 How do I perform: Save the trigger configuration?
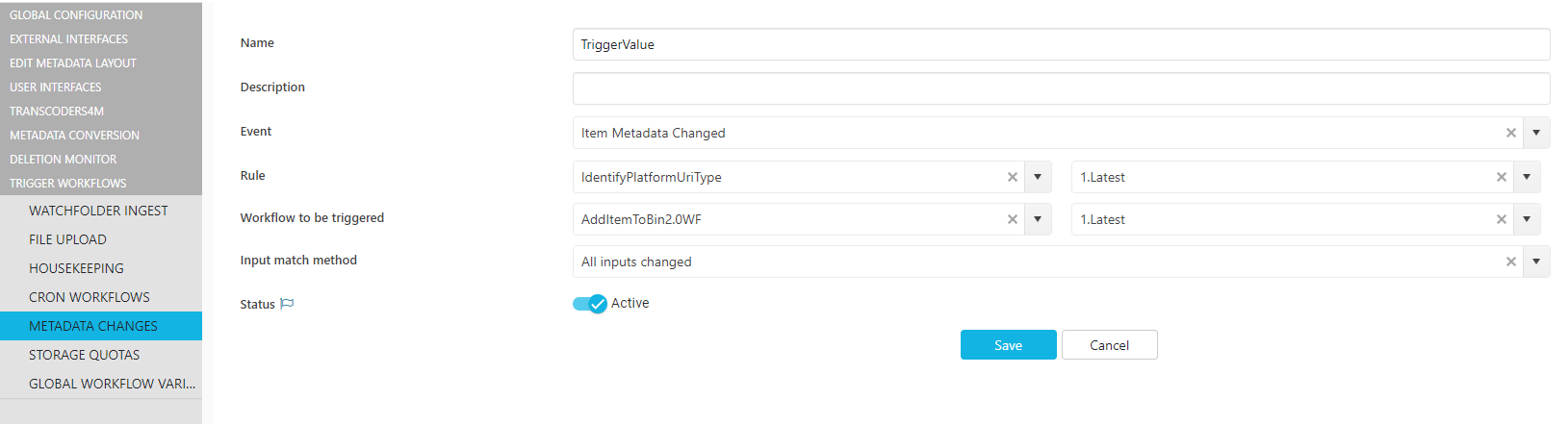[x=1008, y=345]
